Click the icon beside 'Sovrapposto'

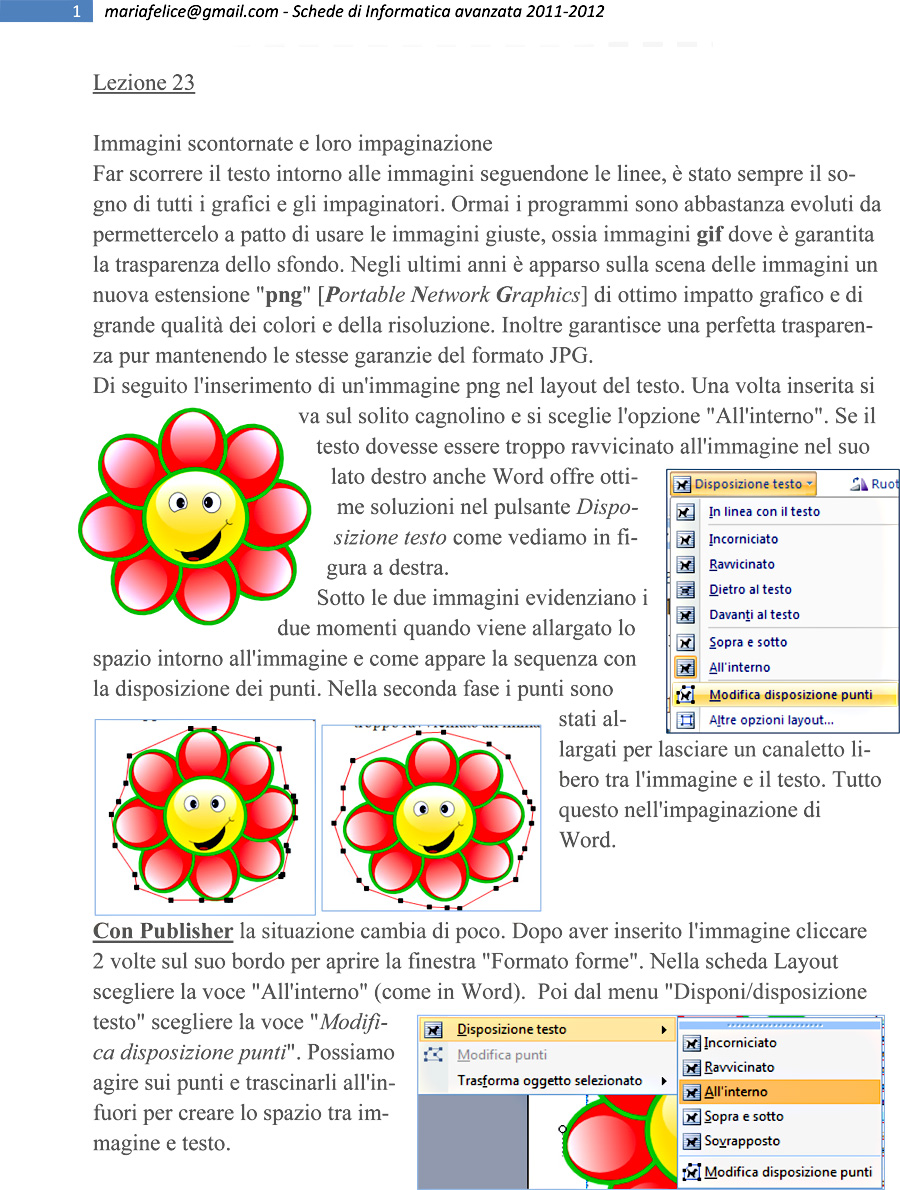(x=691, y=1141)
